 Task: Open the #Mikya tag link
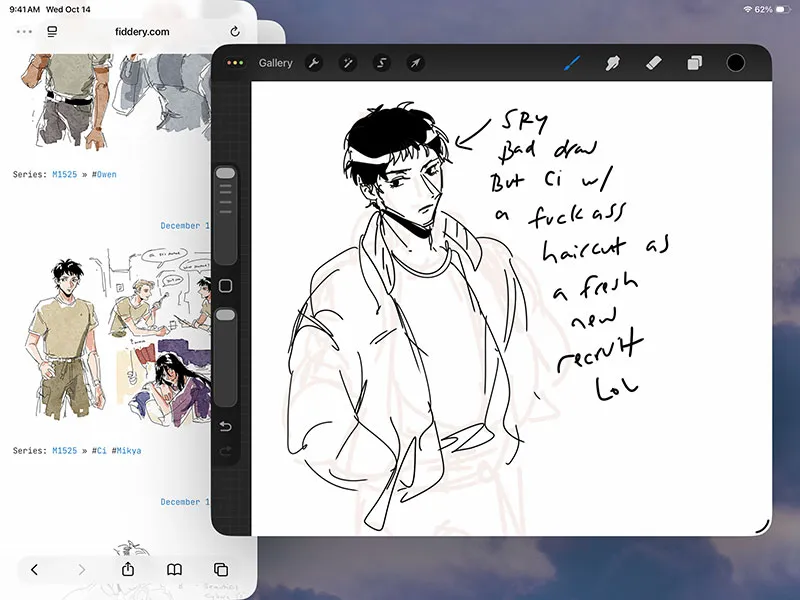pos(127,451)
